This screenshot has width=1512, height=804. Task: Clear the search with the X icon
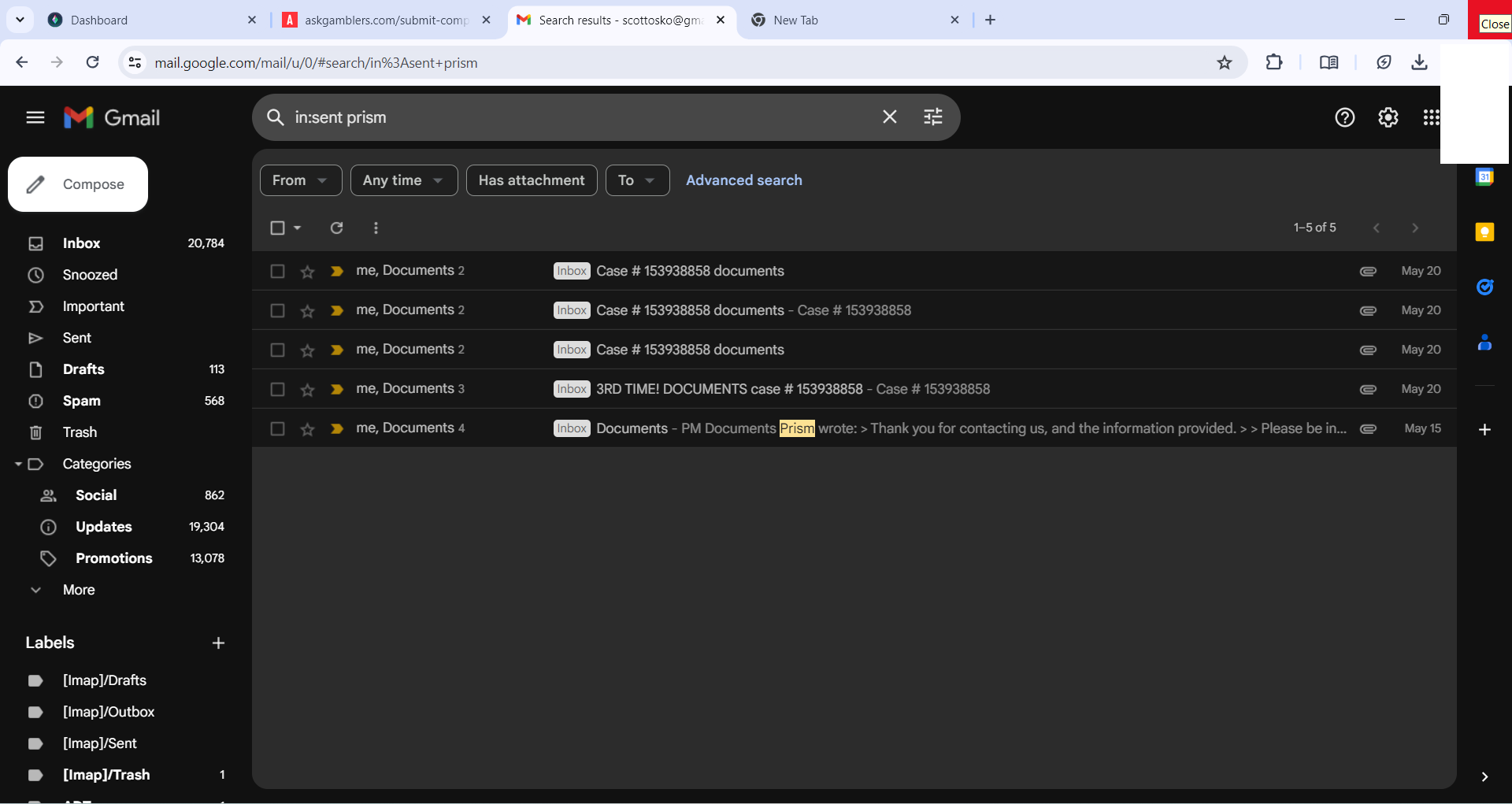click(890, 117)
